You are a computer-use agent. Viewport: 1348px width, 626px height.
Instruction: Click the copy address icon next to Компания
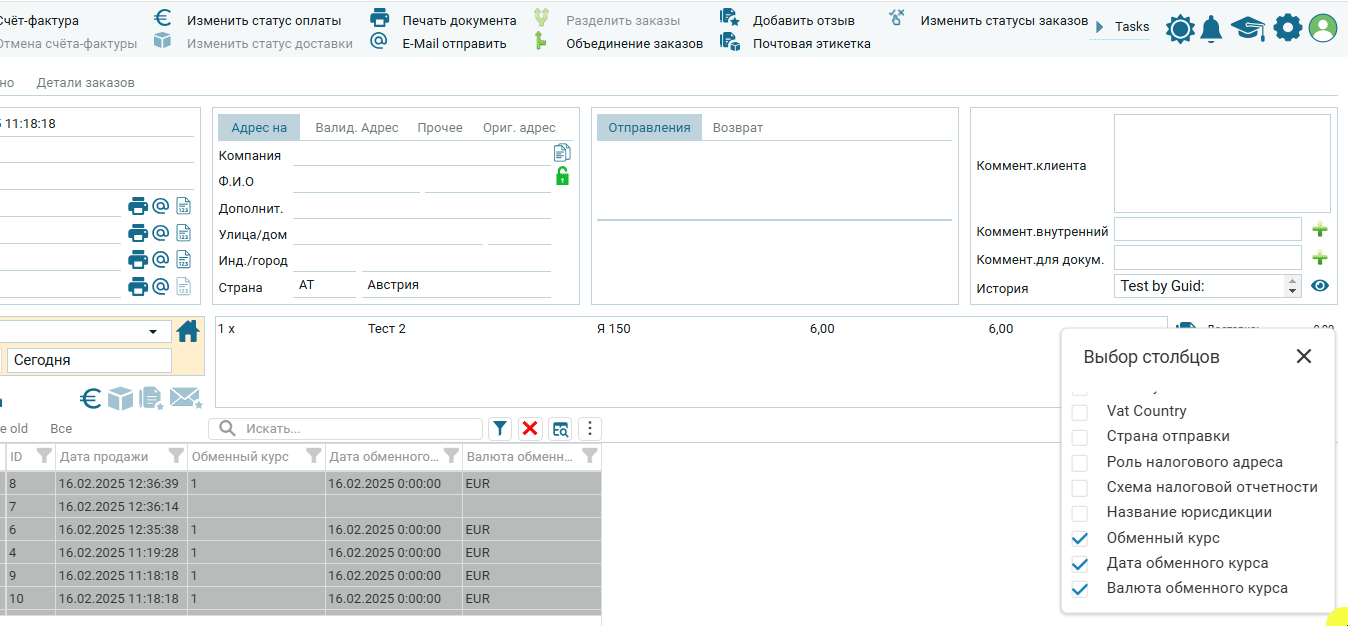coord(562,153)
